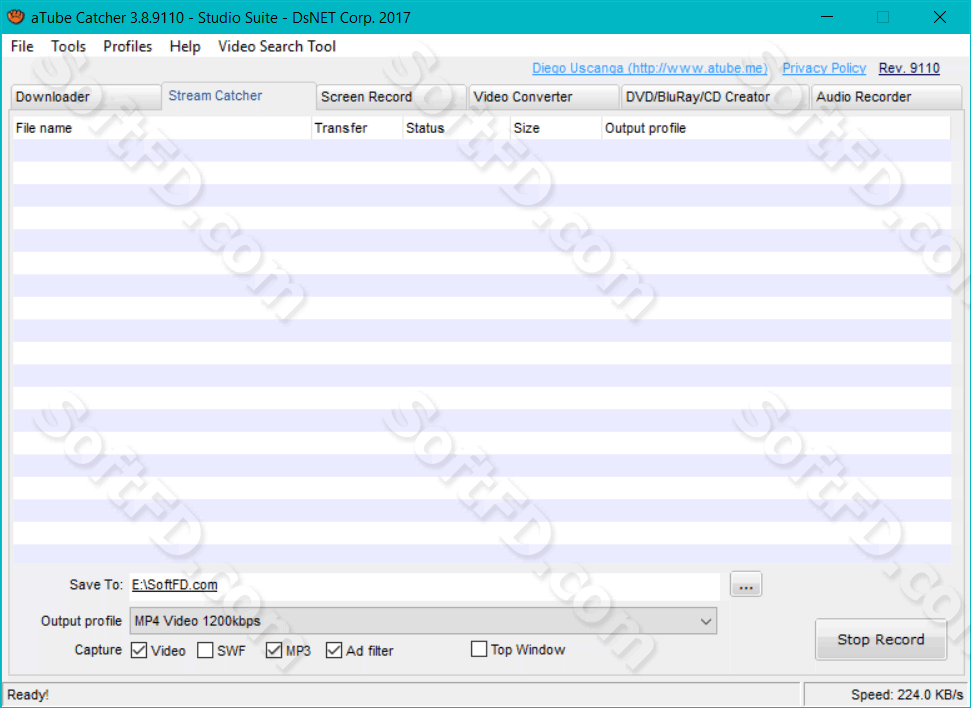971x708 pixels.
Task: Open the Help menu
Action: [x=185, y=46]
